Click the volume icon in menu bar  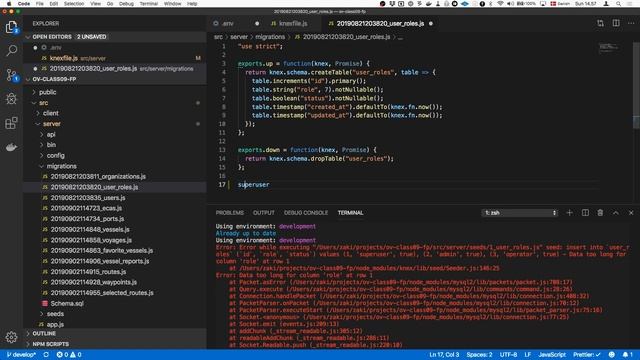click(x=510, y=4)
